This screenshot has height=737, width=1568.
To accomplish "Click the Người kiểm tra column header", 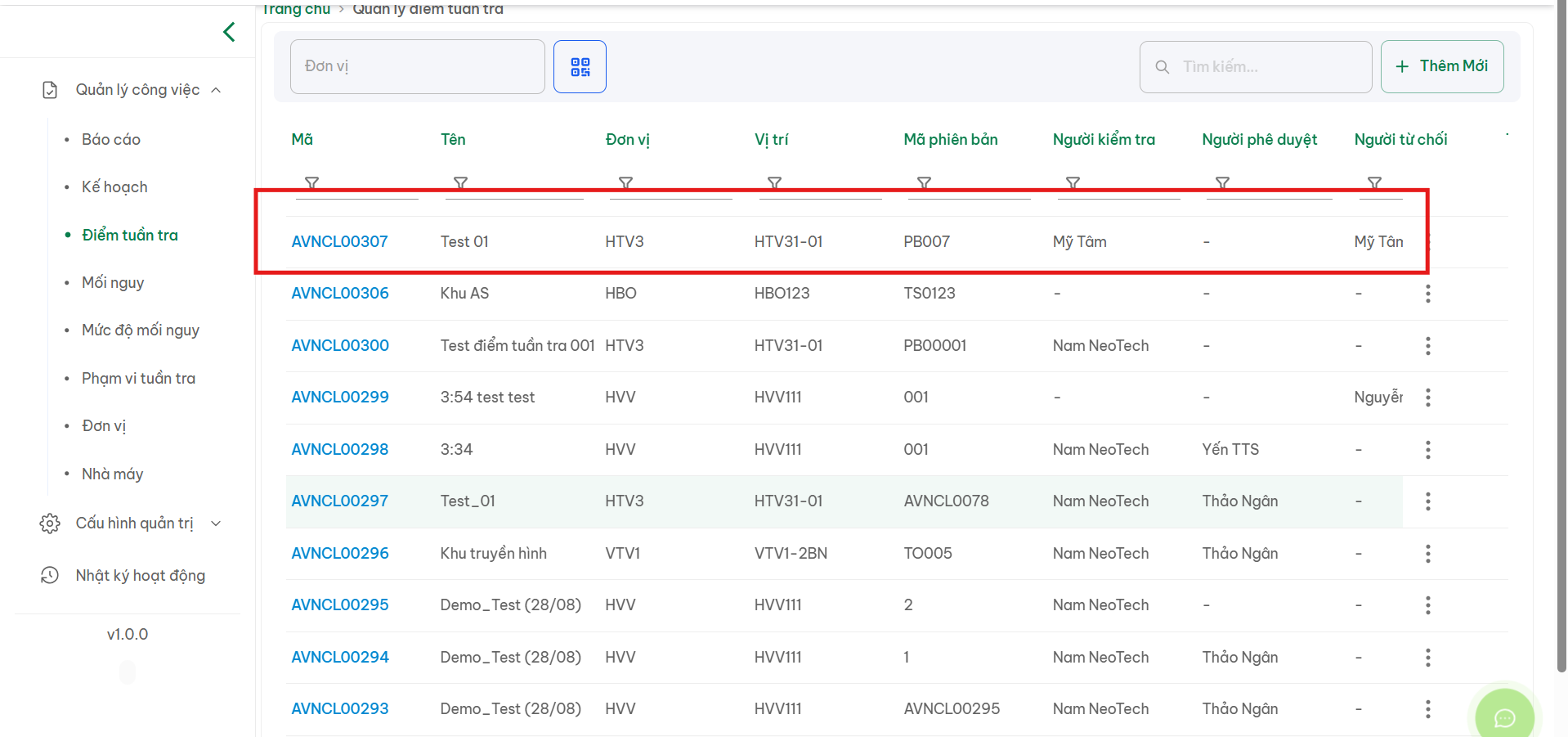I will click(1104, 140).
